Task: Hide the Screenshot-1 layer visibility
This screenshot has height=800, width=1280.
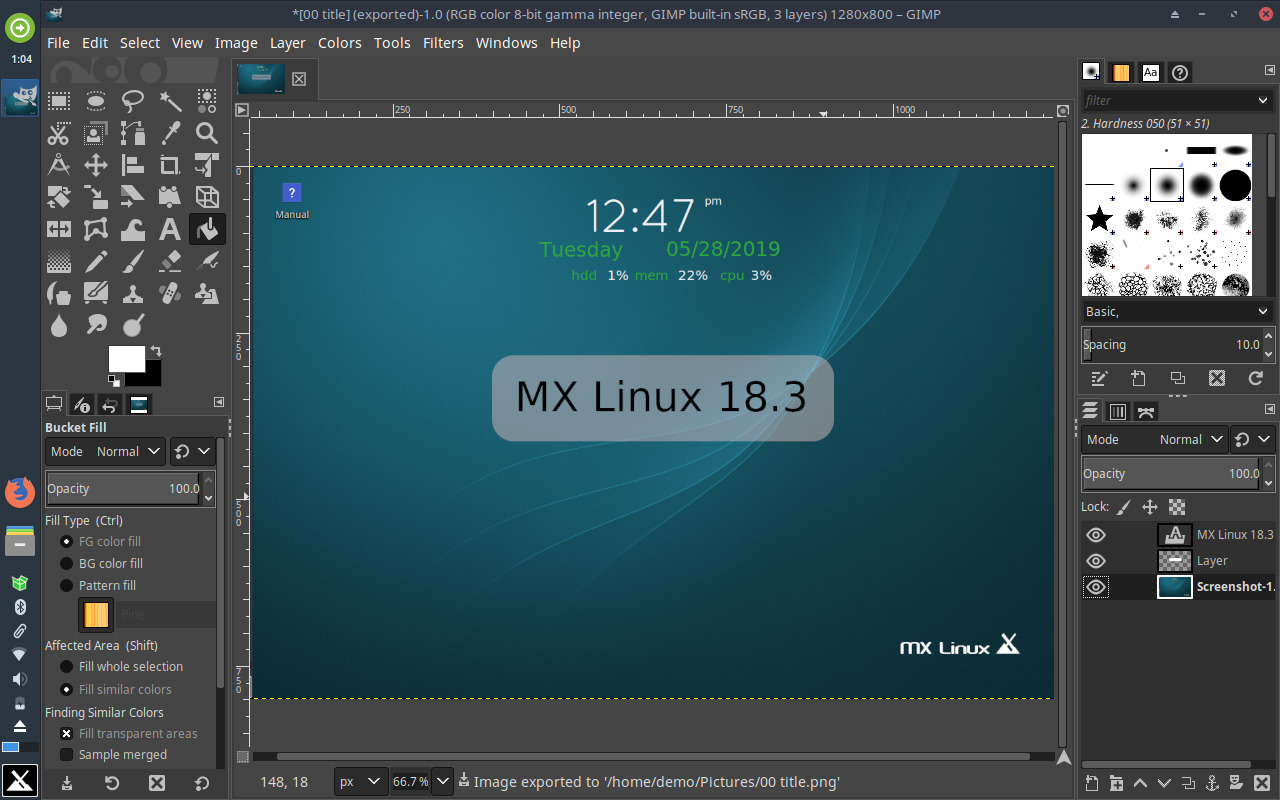Action: coord(1095,587)
